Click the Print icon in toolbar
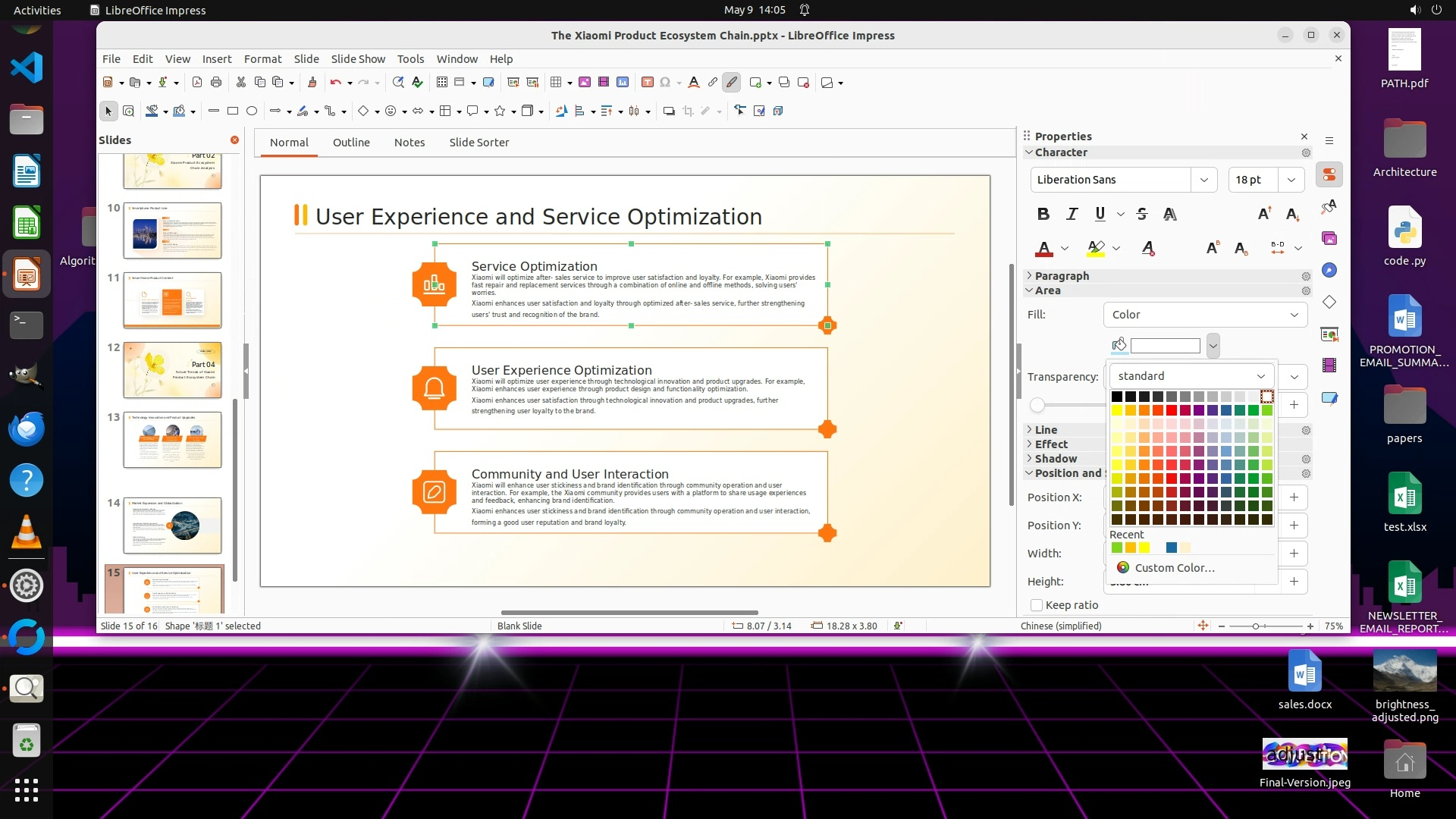Viewport: 1456px width, 819px height. click(216, 82)
